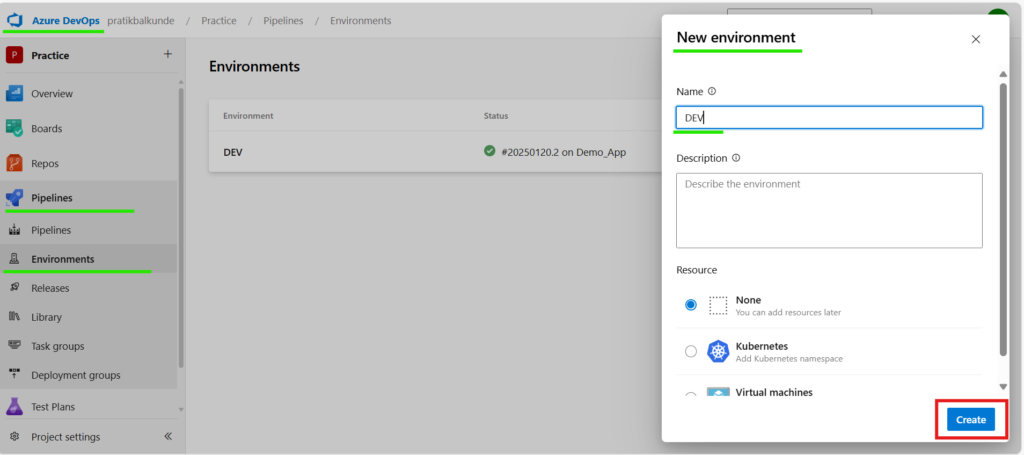Click the info icon beside Name label

[x=712, y=91]
